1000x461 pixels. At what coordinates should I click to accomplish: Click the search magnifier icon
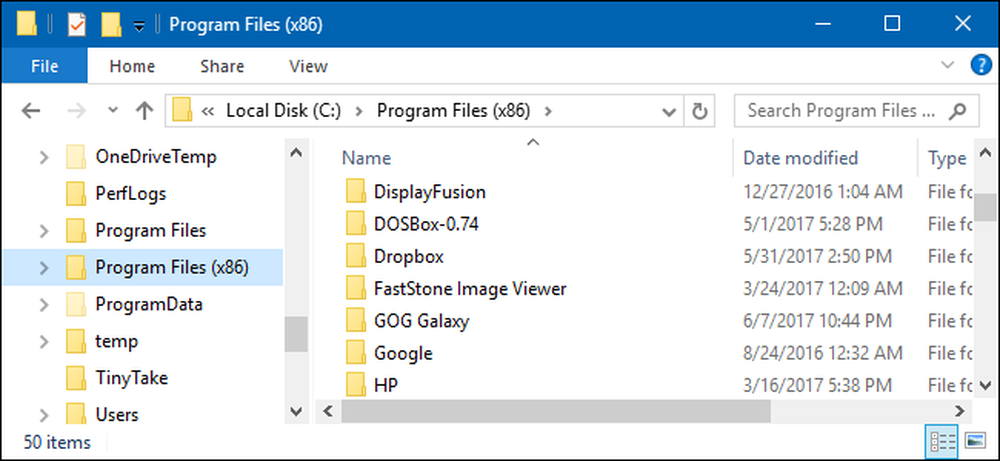coord(957,112)
